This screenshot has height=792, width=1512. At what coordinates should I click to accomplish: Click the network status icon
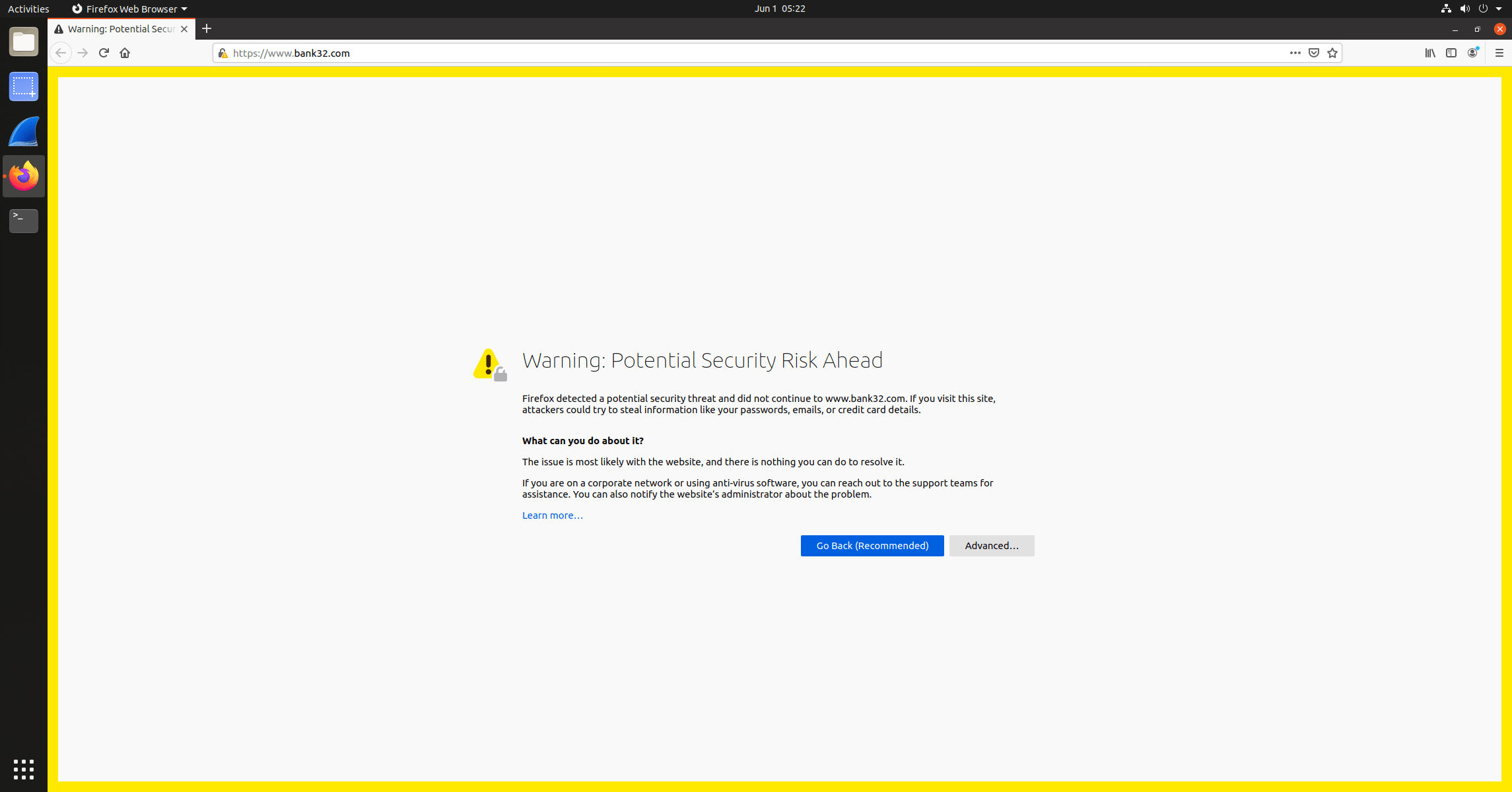[x=1446, y=9]
